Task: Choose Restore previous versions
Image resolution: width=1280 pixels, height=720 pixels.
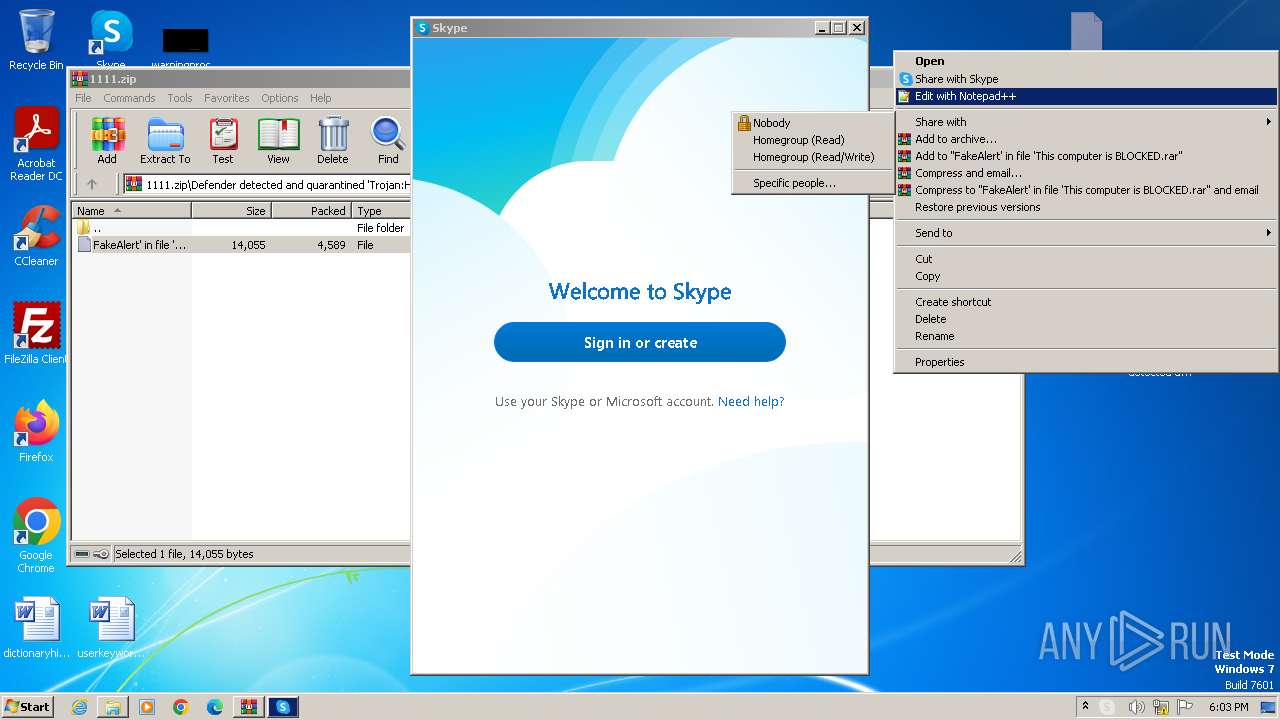Action: point(1085,207)
